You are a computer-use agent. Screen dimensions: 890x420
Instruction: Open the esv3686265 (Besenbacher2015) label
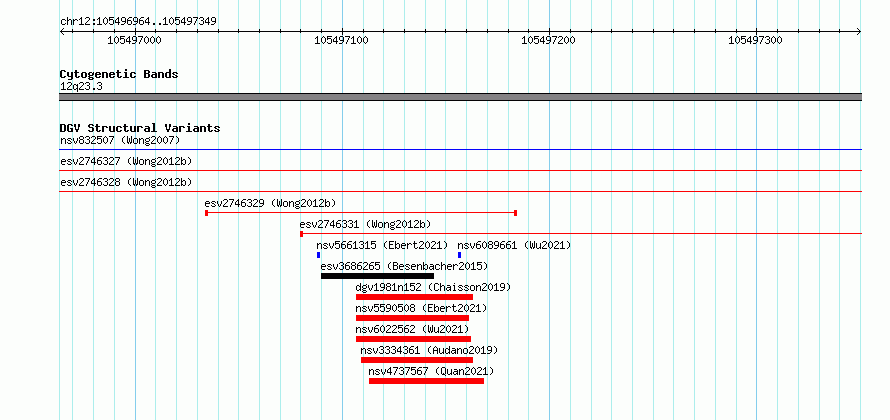coord(404,266)
